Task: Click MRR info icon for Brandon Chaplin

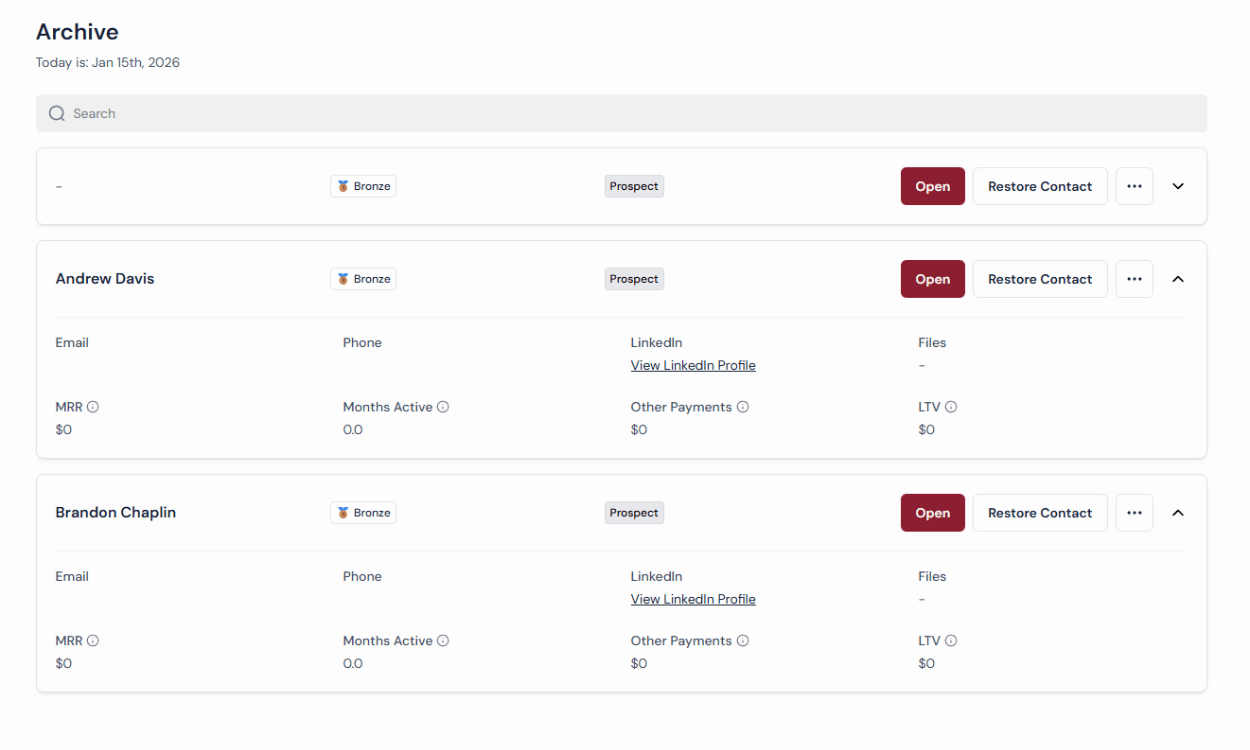Action: click(x=93, y=641)
